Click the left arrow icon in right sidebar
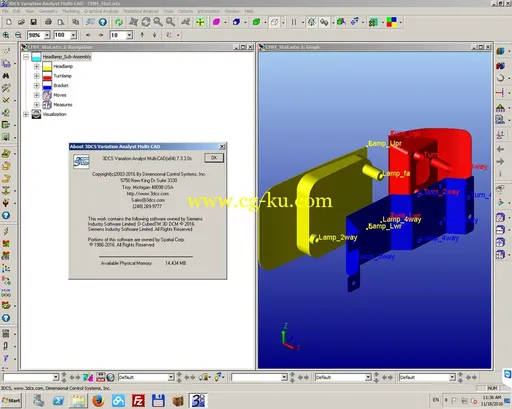The image size is (512, 409). click(x=500, y=149)
